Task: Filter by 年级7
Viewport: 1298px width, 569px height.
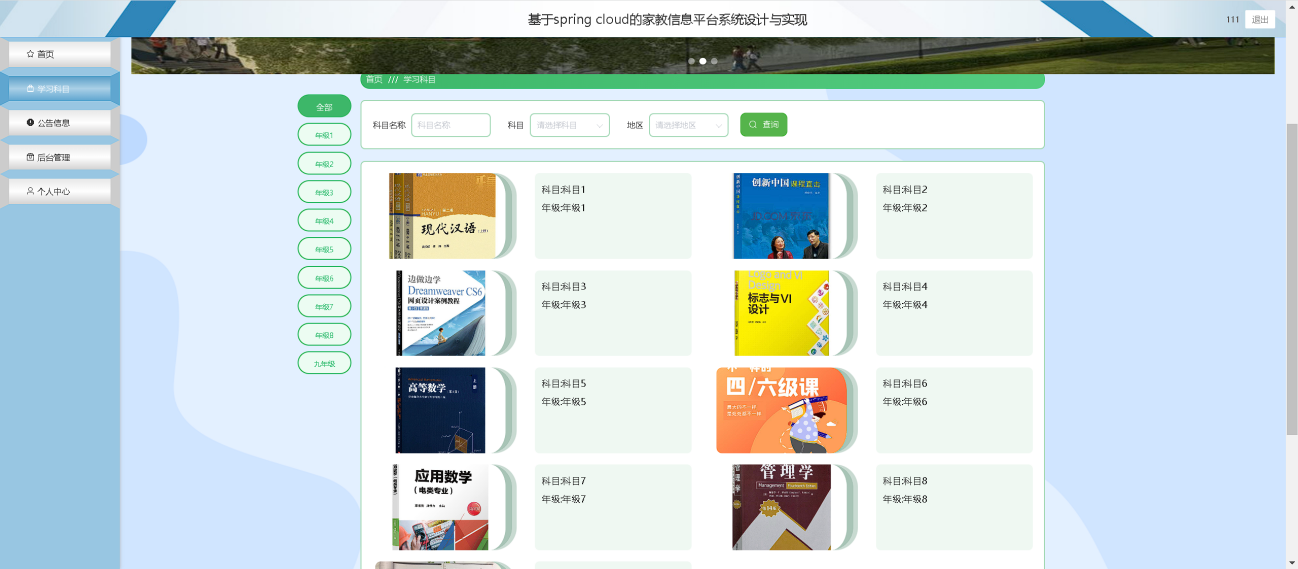Action: (324, 306)
